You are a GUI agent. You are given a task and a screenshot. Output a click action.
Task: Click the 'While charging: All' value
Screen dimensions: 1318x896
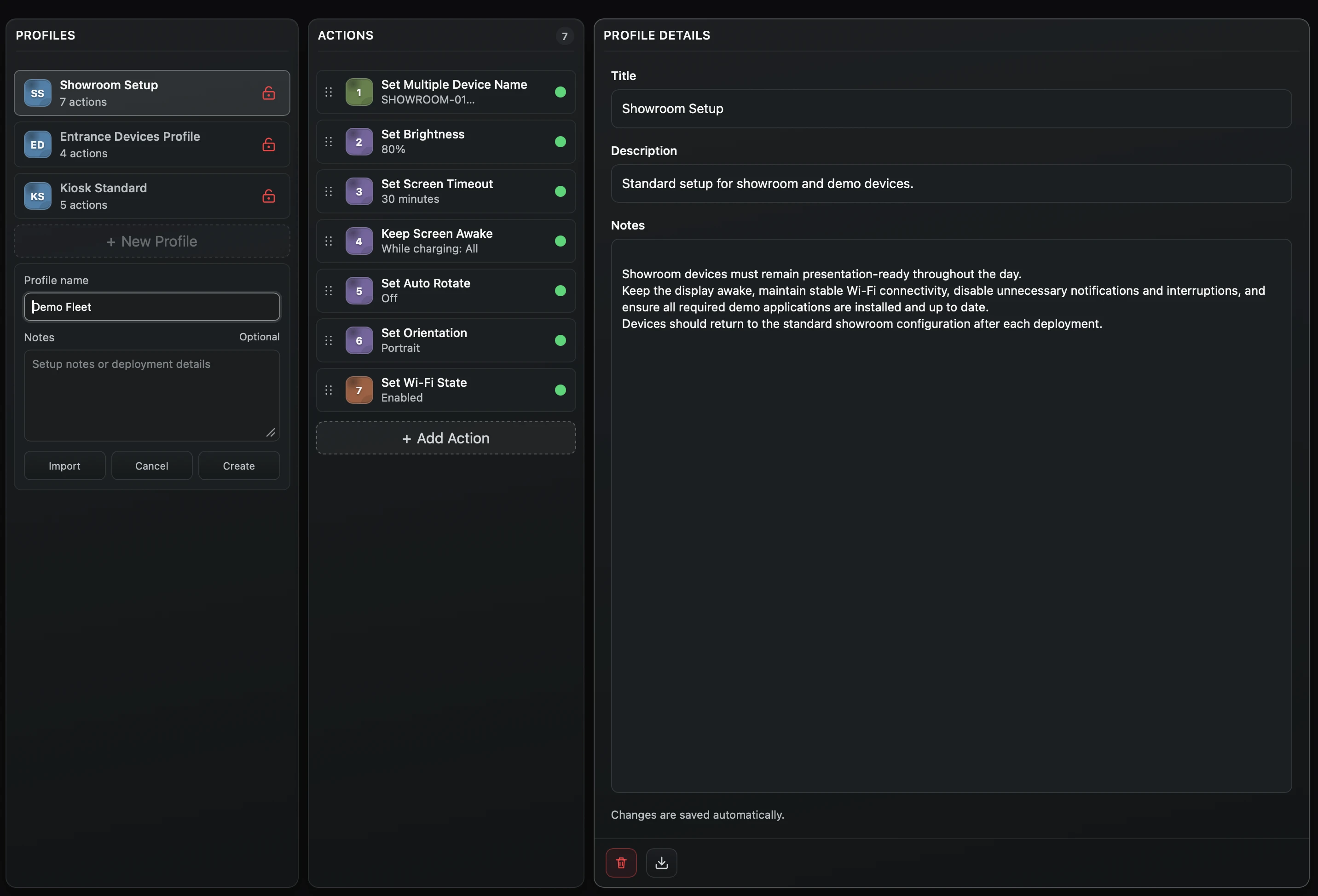429,249
